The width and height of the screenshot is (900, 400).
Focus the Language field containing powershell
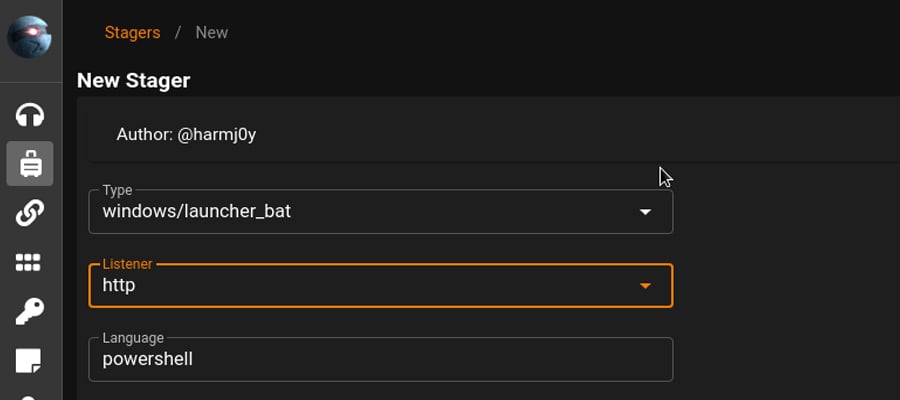(381, 359)
